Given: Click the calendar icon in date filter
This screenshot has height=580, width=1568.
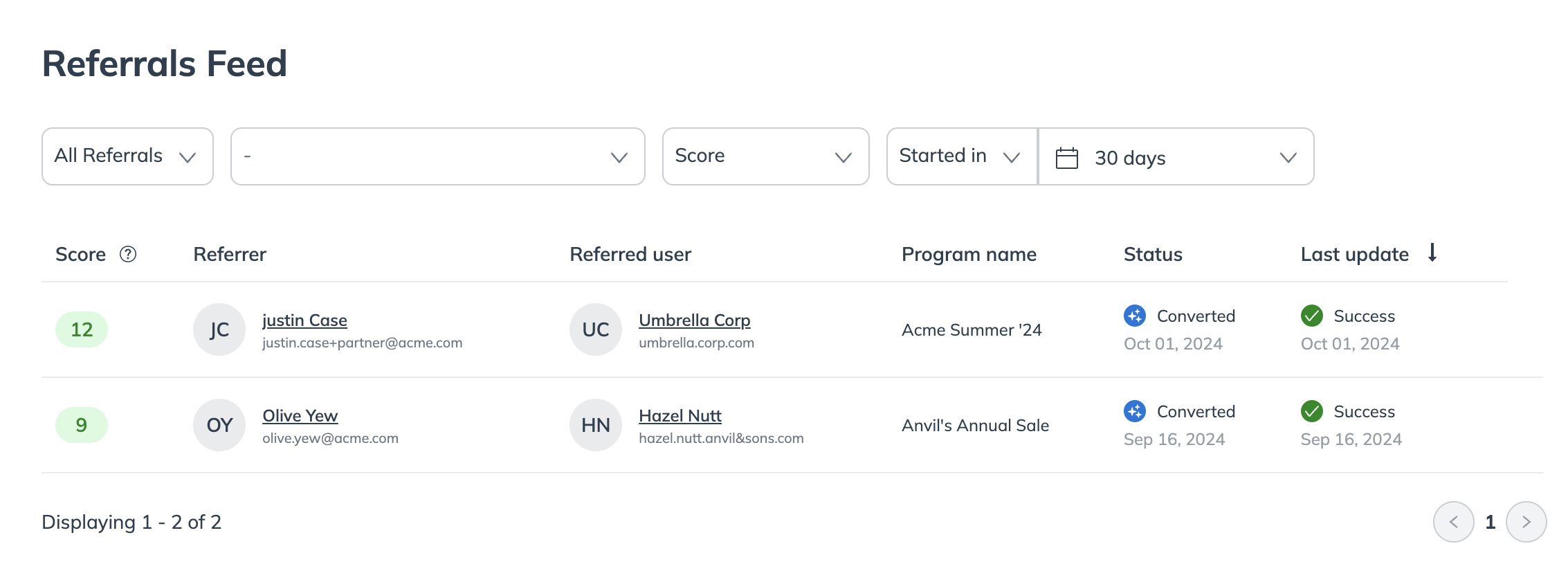Looking at the screenshot, I should (1066, 158).
